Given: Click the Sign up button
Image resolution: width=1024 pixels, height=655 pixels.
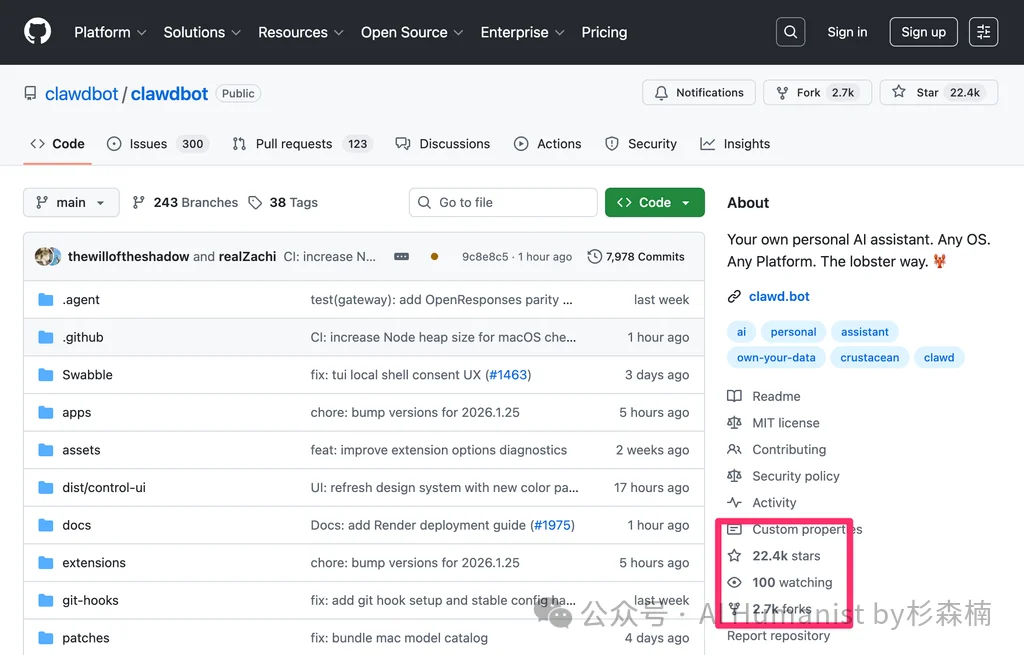Looking at the screenshot, I should click(x=923, y=32).
